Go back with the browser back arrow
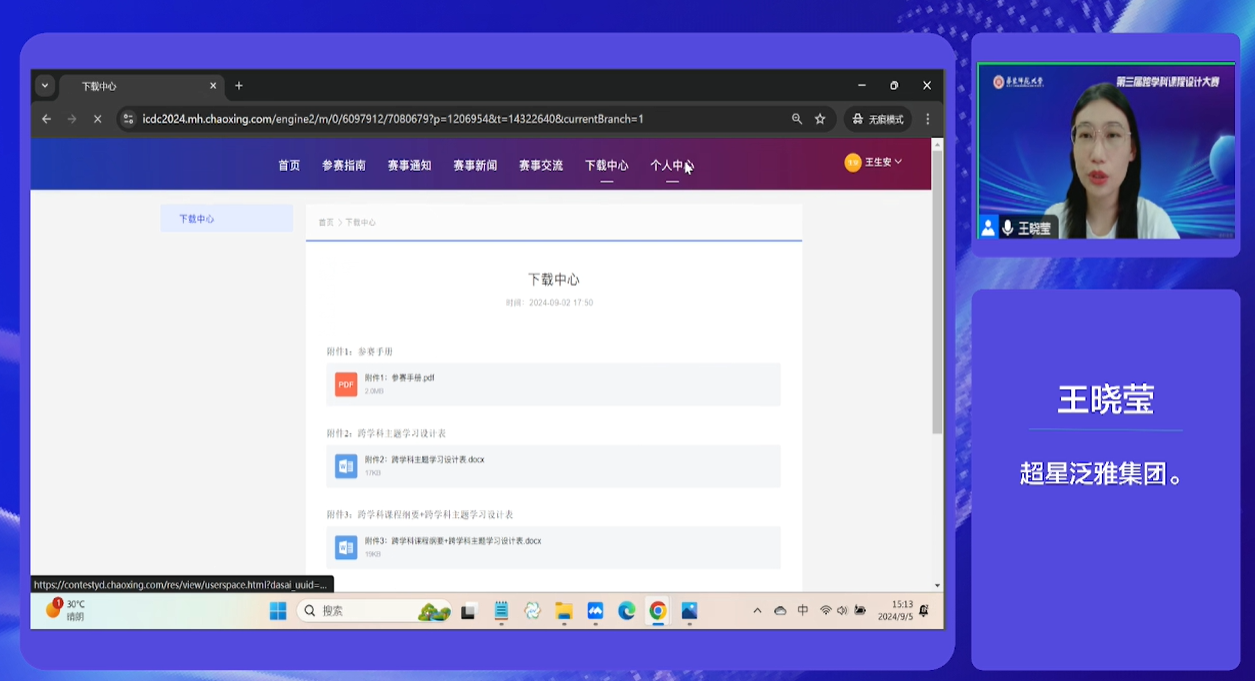Viewport: 1255px width, 681px height. [46, 119]
